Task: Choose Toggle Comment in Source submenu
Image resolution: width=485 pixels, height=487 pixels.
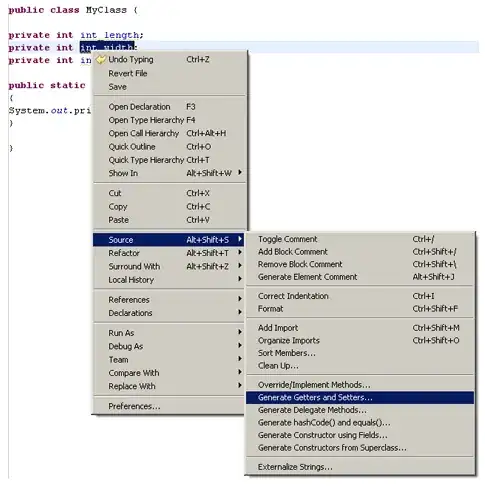Action: click(x=360, y=239)
